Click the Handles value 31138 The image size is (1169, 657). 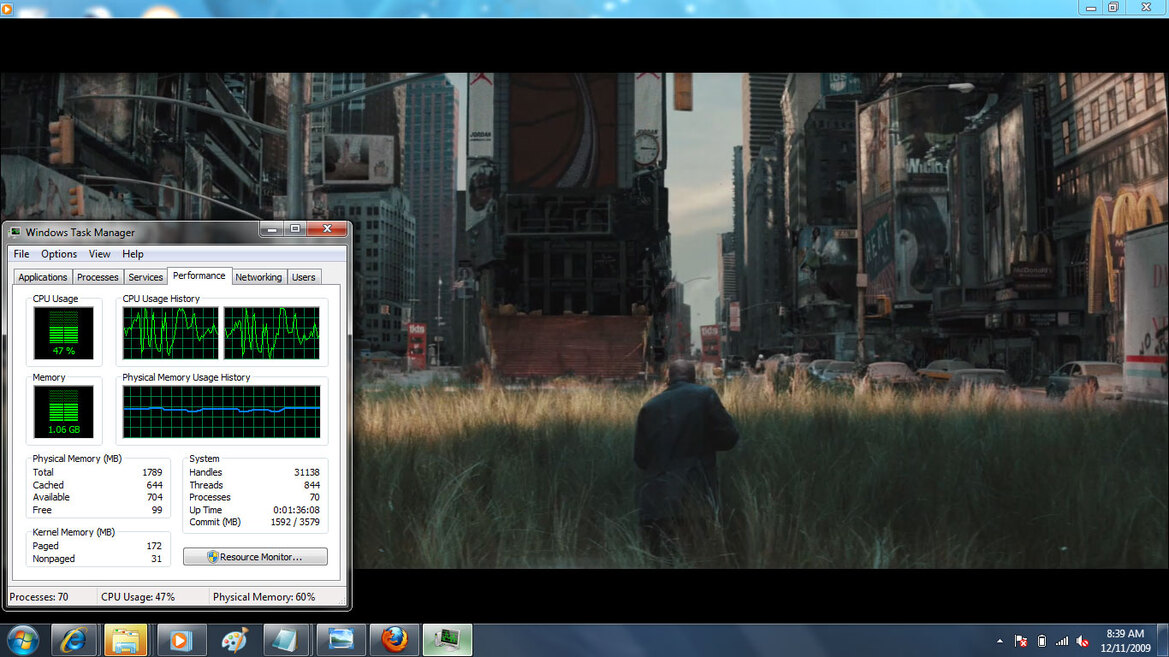pos(306,472)
